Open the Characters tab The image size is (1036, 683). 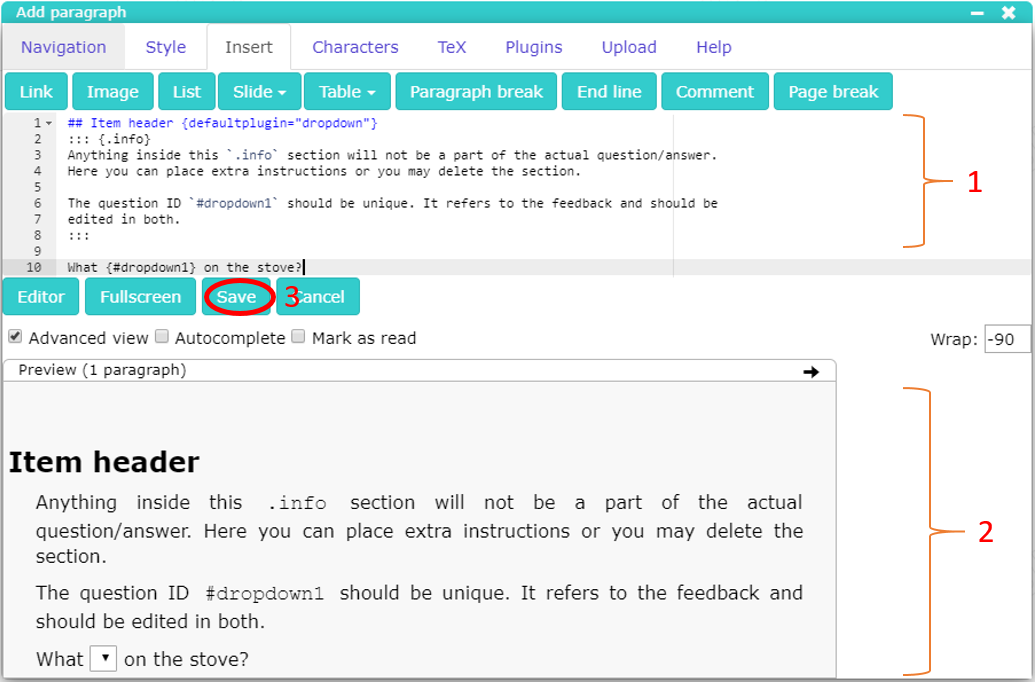pyautogui.click(x=355, y=47)
